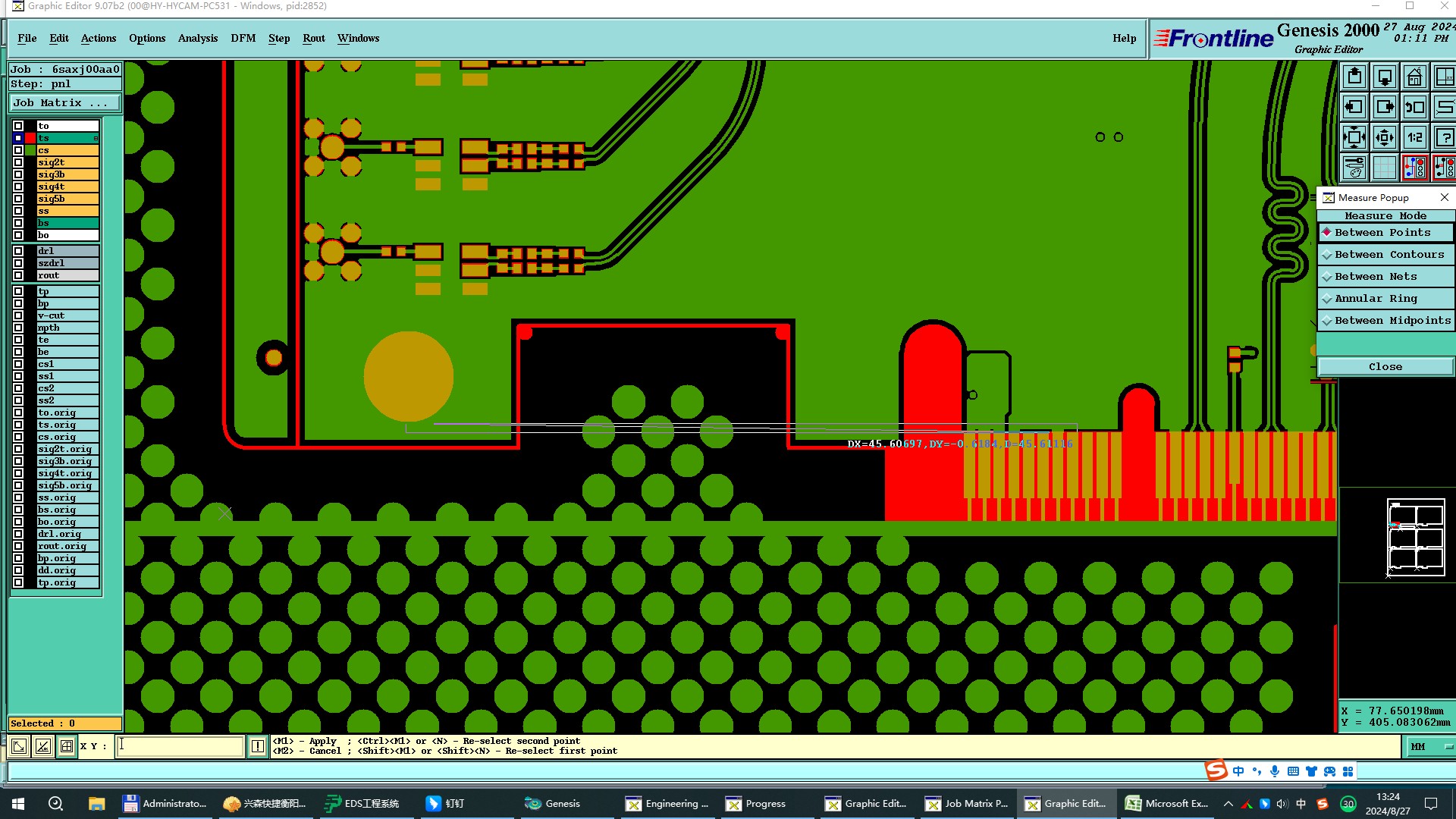Viewport: 1456px width, 819px height.
Task: Open the Analysis menu
Action: pyautogui.click(x=197, y=39)
